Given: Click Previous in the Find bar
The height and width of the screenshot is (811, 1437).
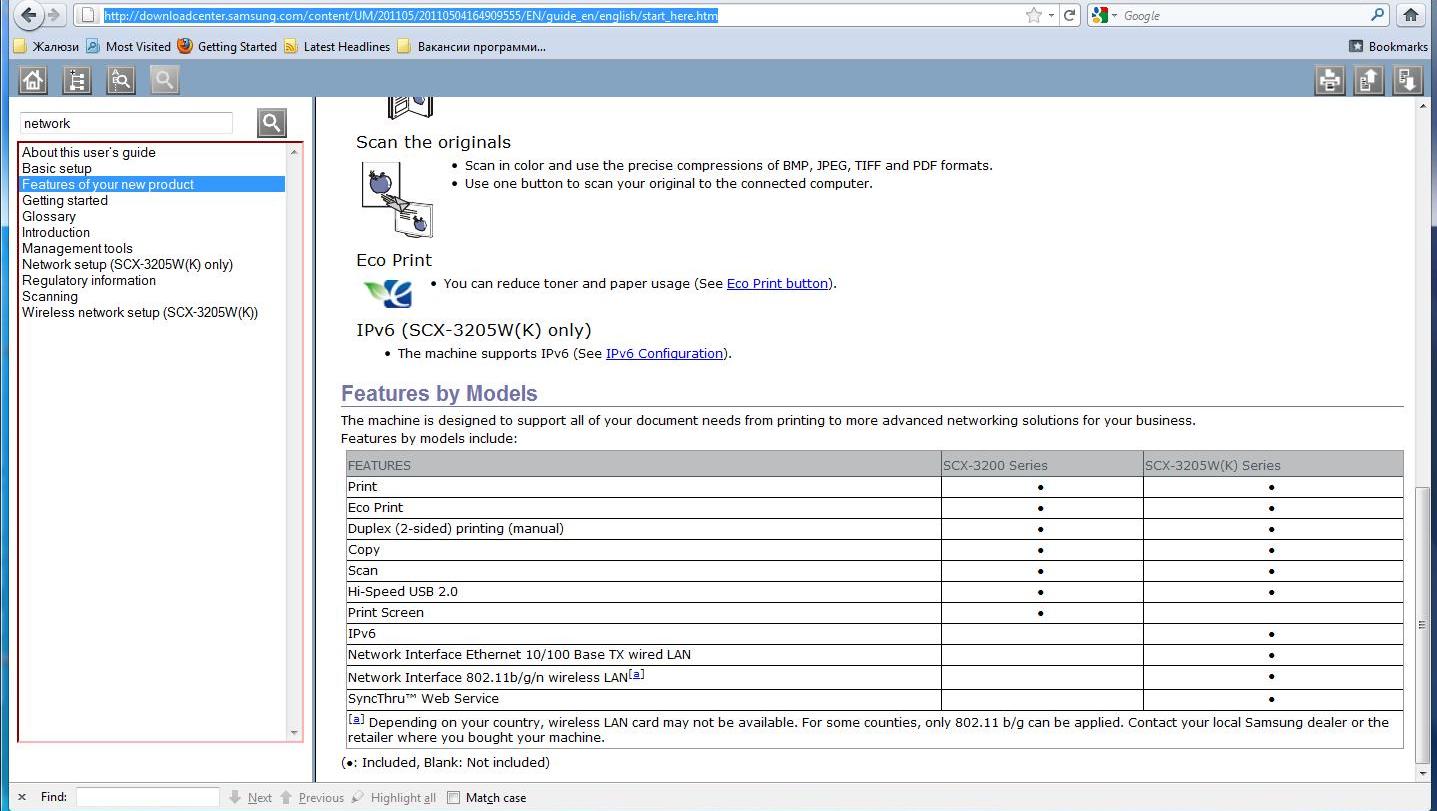Looking at the screenshot, I should point(312,797).
